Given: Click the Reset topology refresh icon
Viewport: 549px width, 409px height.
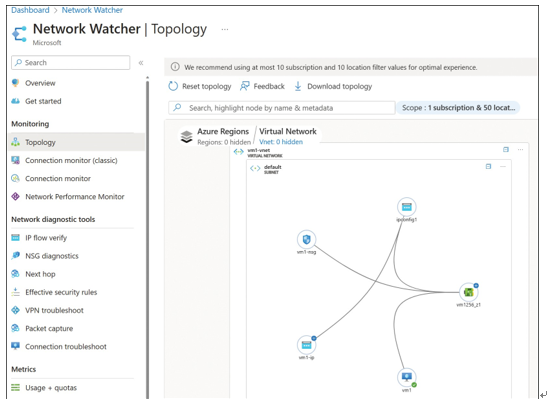Looking at the screenshot, I should (x=173, y=86).
